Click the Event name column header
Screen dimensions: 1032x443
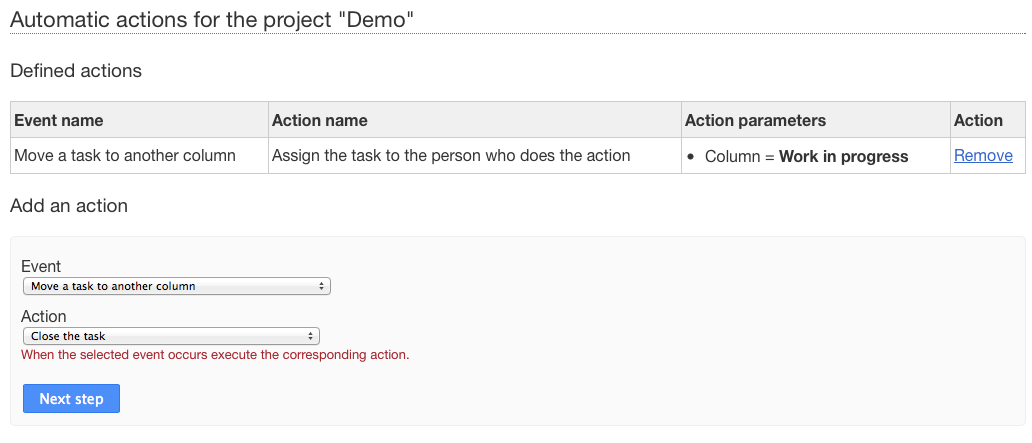click(59, 120)
